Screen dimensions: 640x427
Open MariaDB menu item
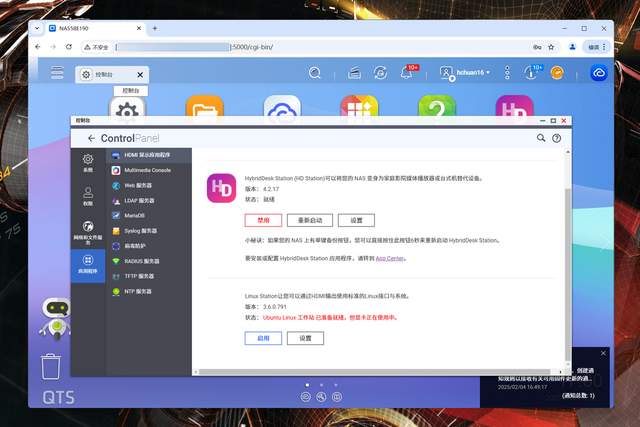[149, 215]
